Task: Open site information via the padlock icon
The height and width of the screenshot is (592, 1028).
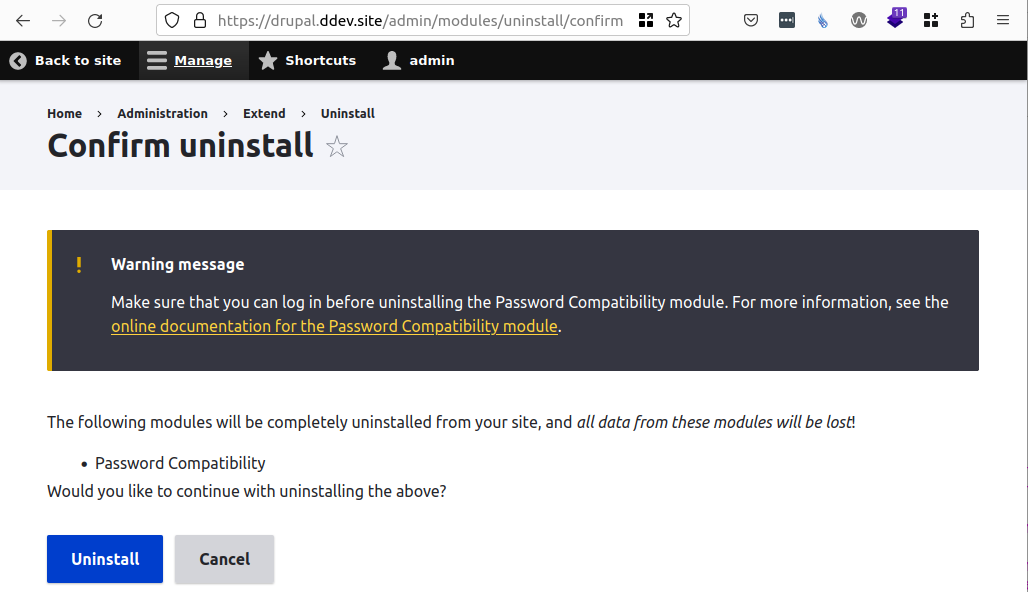Action: [x=203, y=20]
